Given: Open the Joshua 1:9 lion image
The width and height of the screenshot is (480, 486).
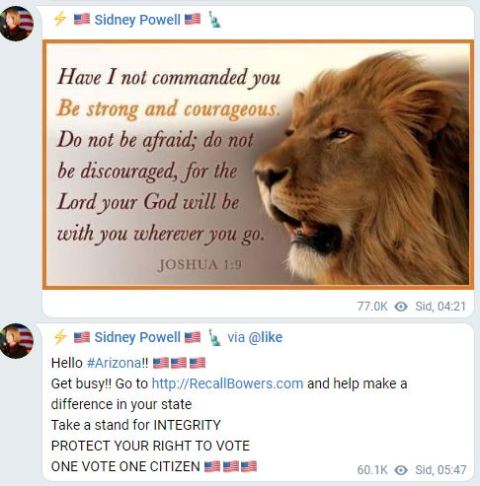Looking at the screenshot, I should pyautogui.click(x=258, y=165).
